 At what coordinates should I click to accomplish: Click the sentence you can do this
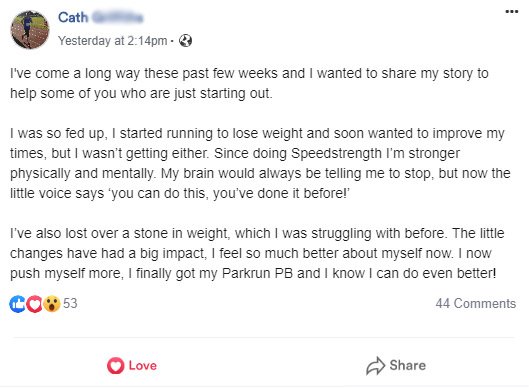point(158,194)
